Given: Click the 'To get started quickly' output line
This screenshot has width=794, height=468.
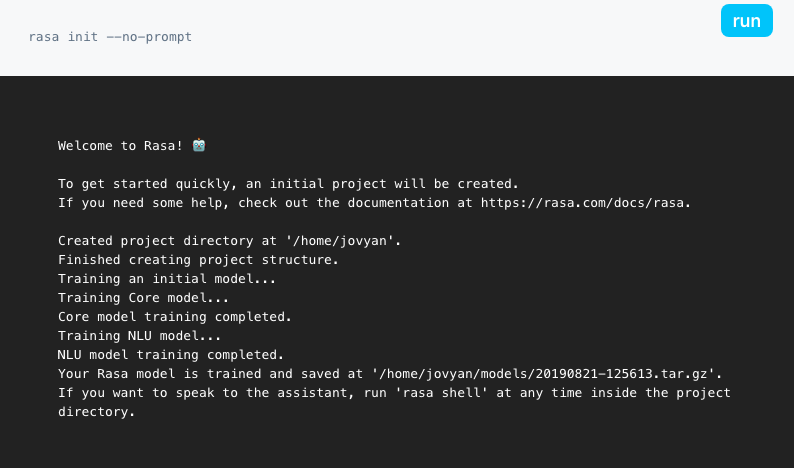Looking at the screenshot, I should point(288,184).
